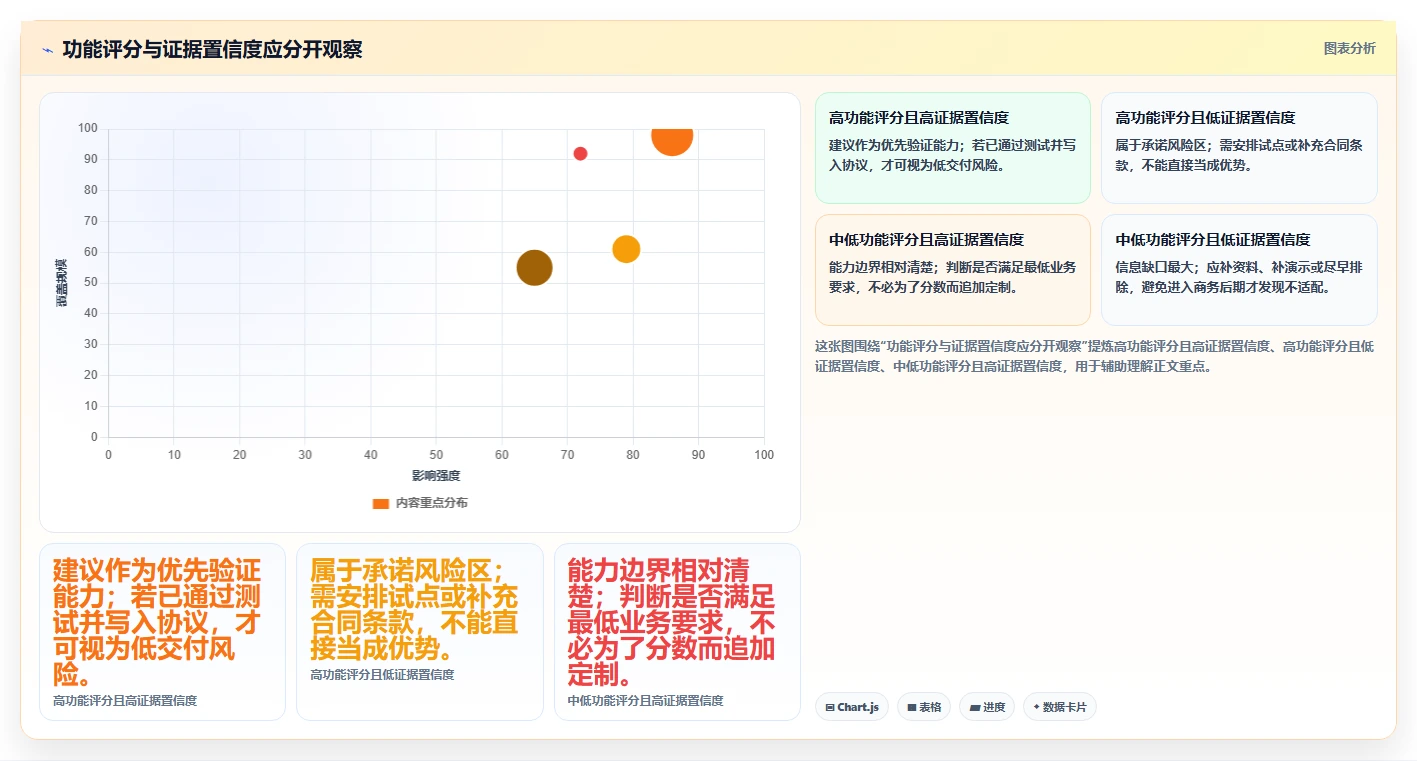Image resolution: width=1417 pixels, height=761 pixels.
Task: Select the 表格 tag
Action: 924,707
